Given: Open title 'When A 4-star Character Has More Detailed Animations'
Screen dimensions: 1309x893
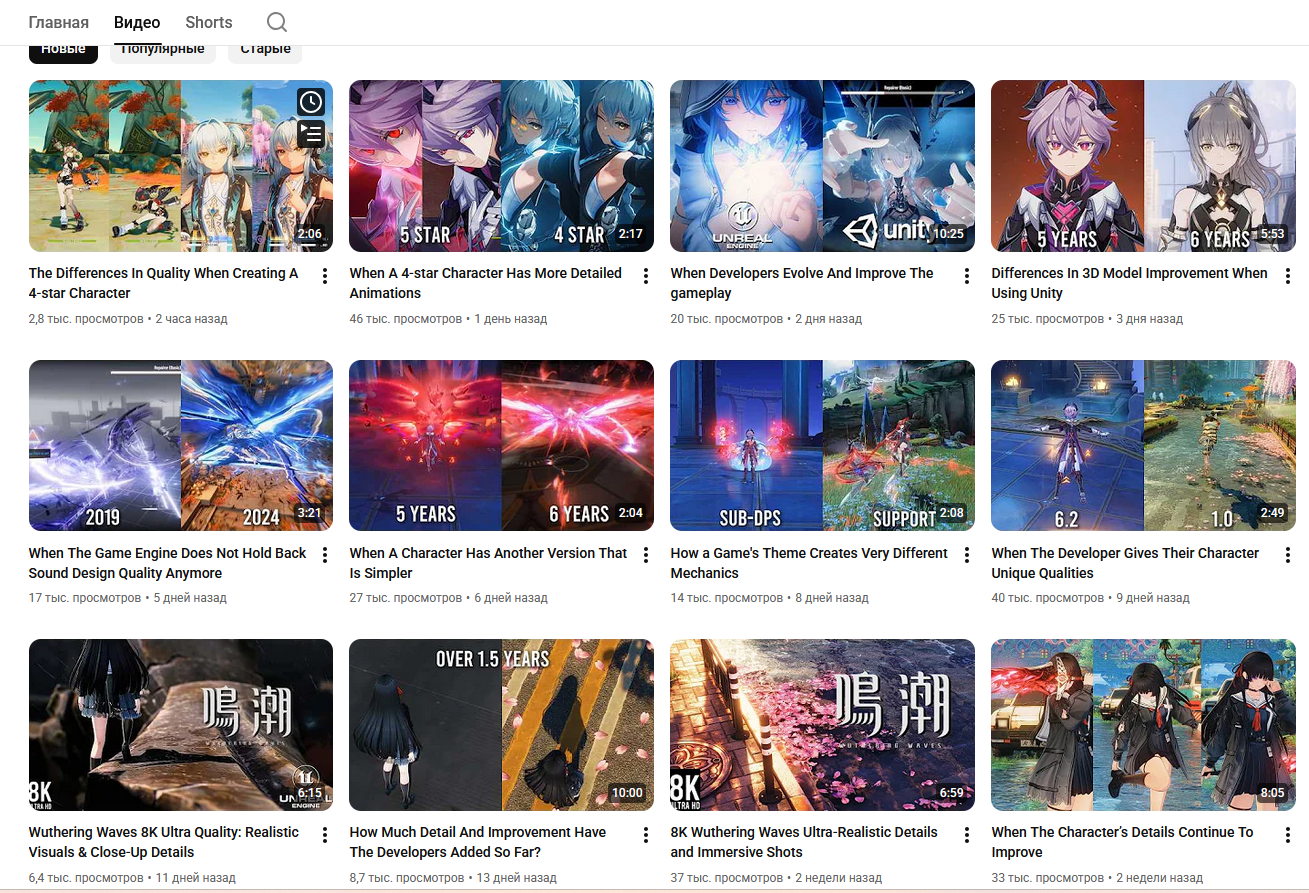Looking at the screenshot, I should [x=486, y=283].
